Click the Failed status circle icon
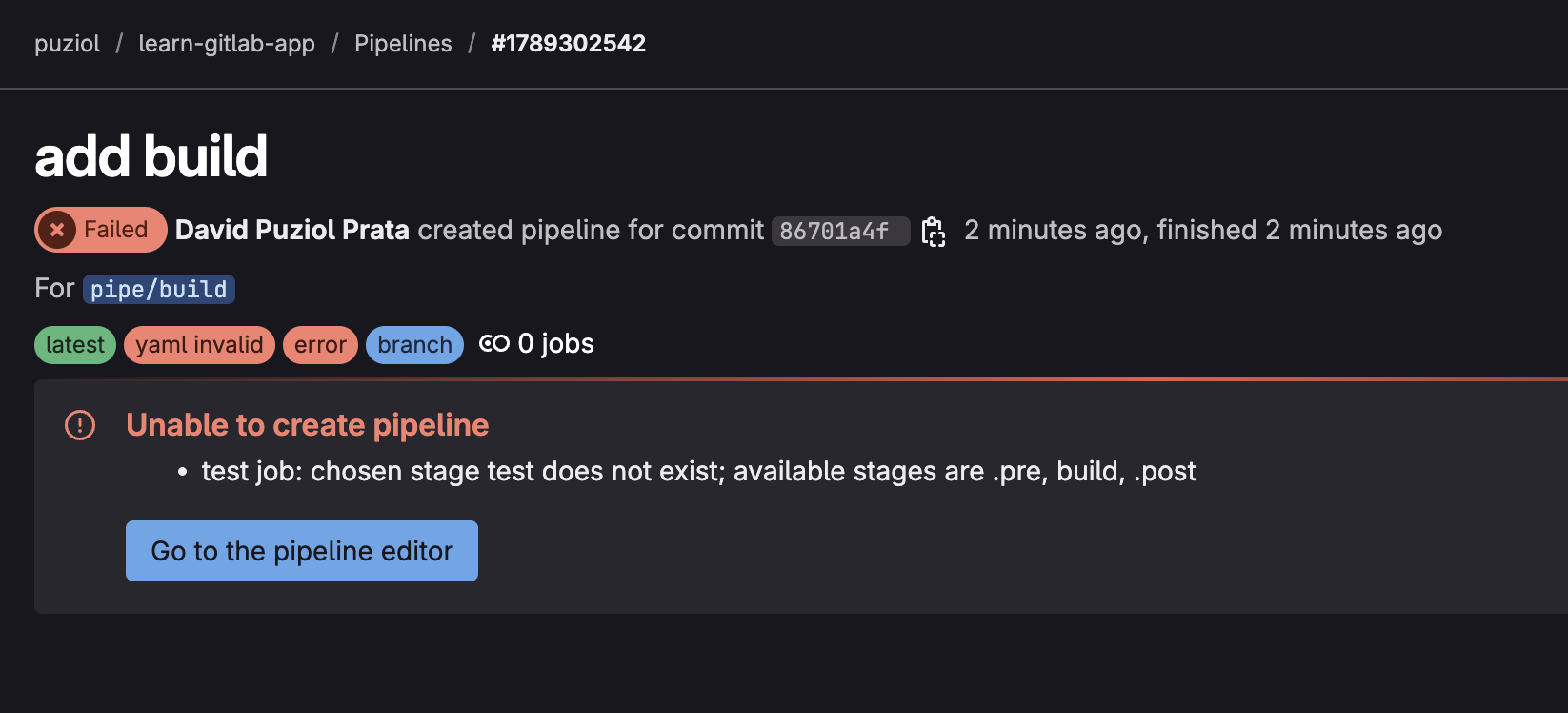 (x=57, y=230)
